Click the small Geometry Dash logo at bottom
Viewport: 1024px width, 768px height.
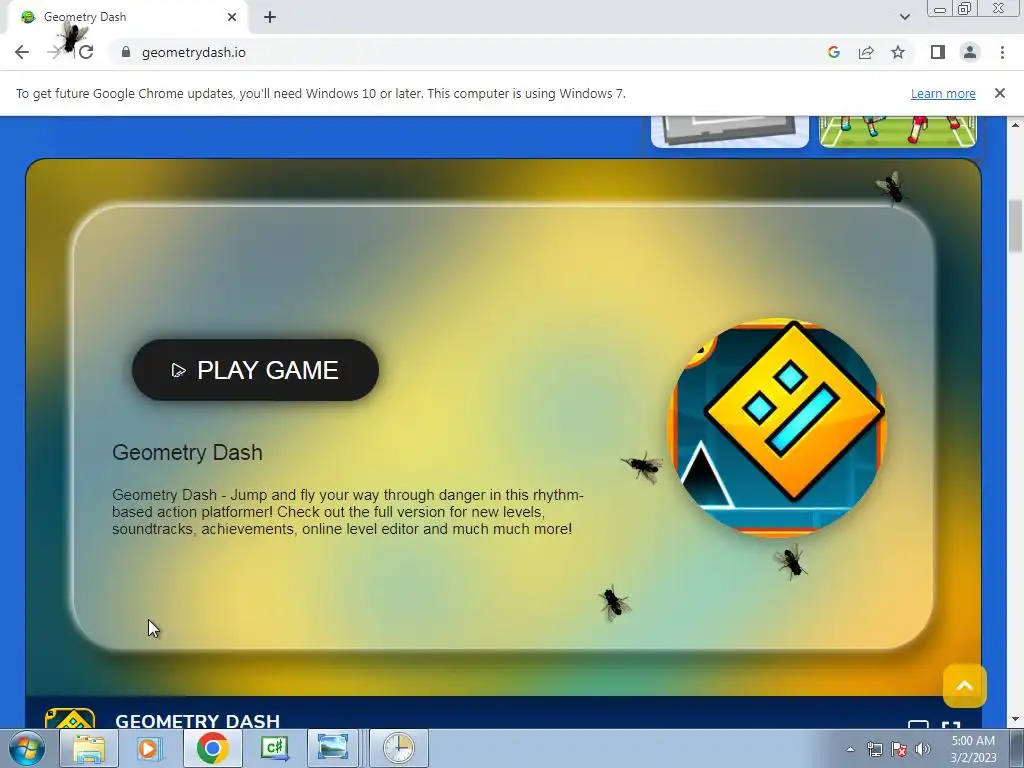[x=70, y=717]
